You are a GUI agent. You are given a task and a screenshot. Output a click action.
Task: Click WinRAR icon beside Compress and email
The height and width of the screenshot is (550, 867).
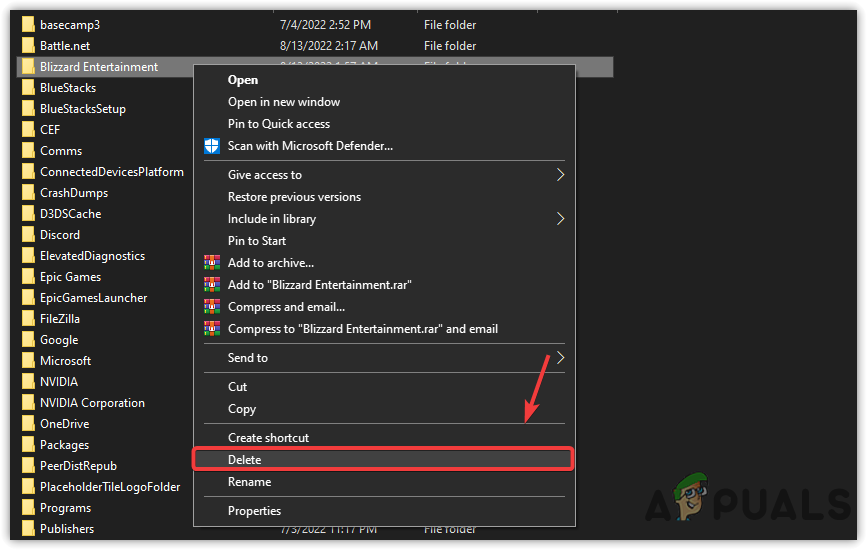click(x=211, y=307)
